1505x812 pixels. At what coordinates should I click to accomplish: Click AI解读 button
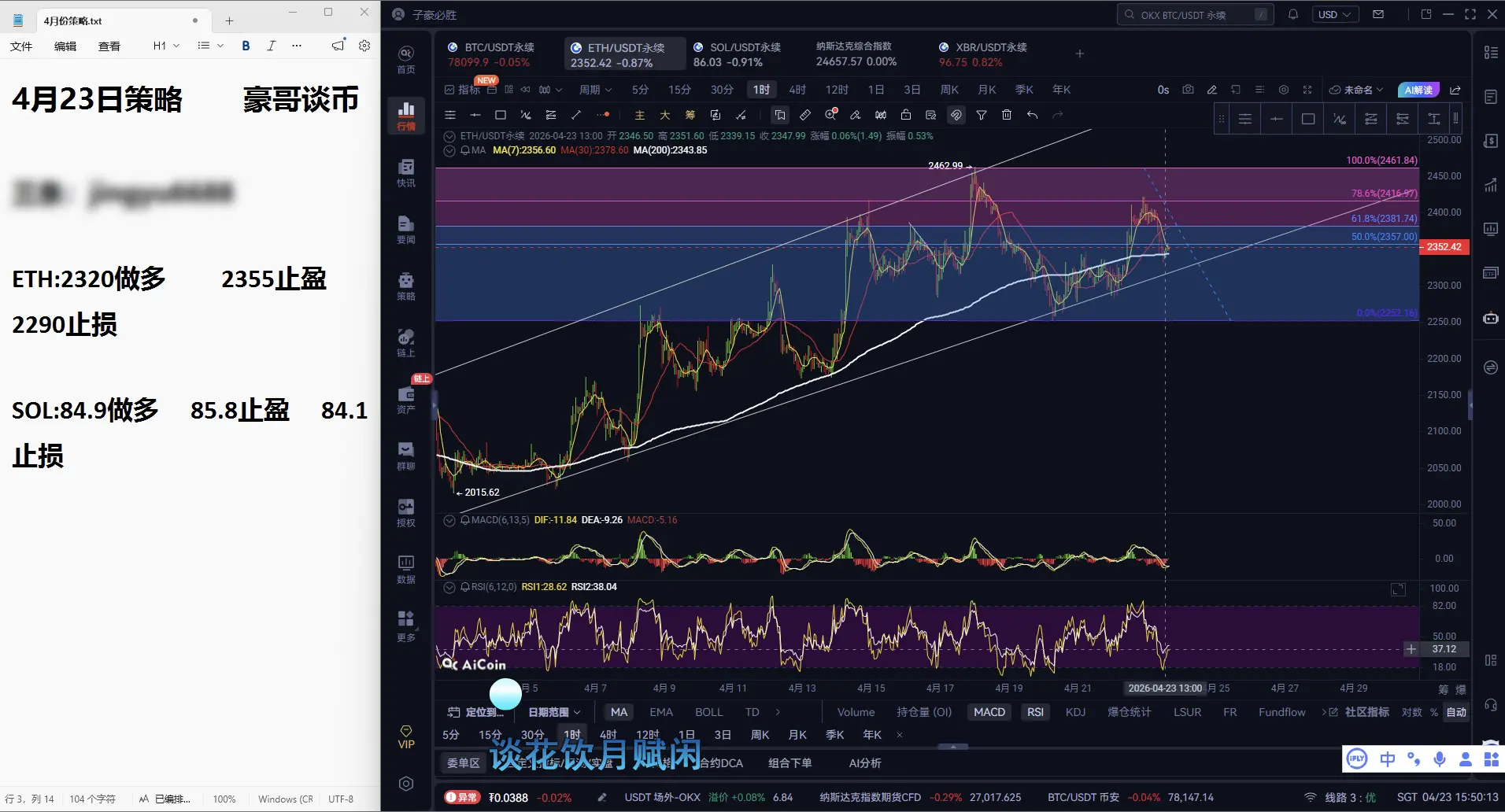click(x=1418, y=90)
